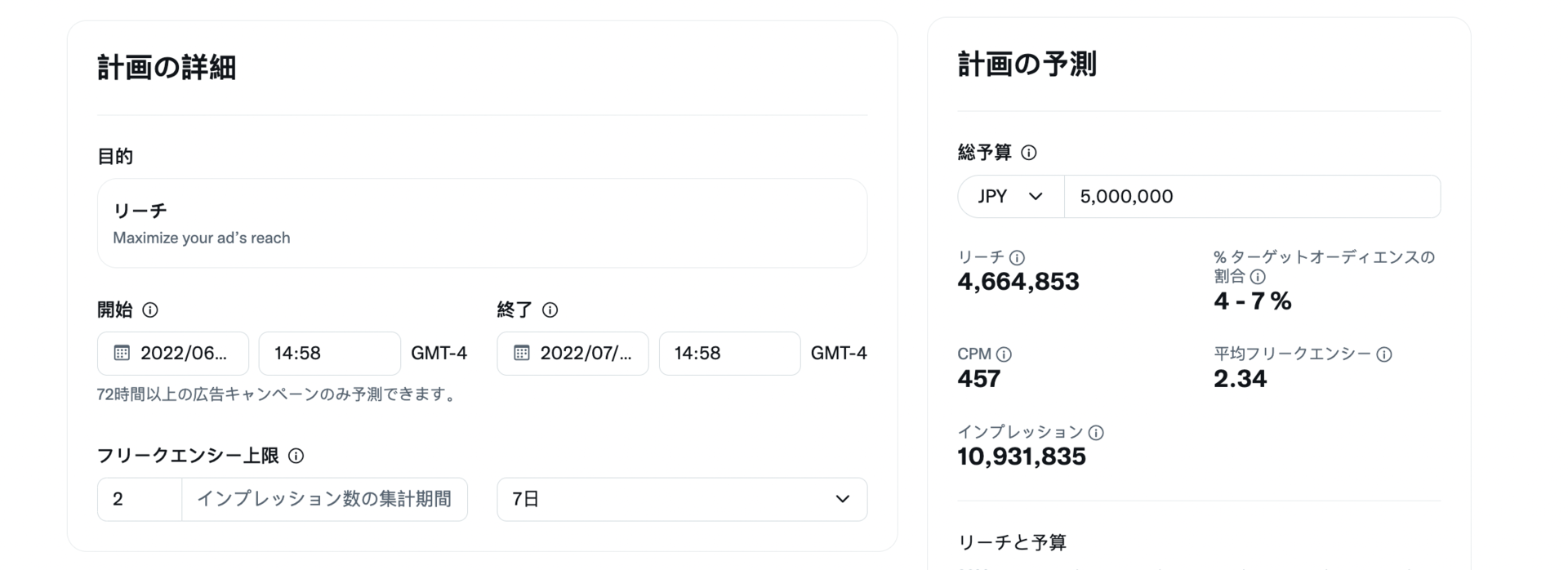Screen dimensions: 1568x570
Task: Click the frequency cap value field 2
Action: [x=140, y=499]
